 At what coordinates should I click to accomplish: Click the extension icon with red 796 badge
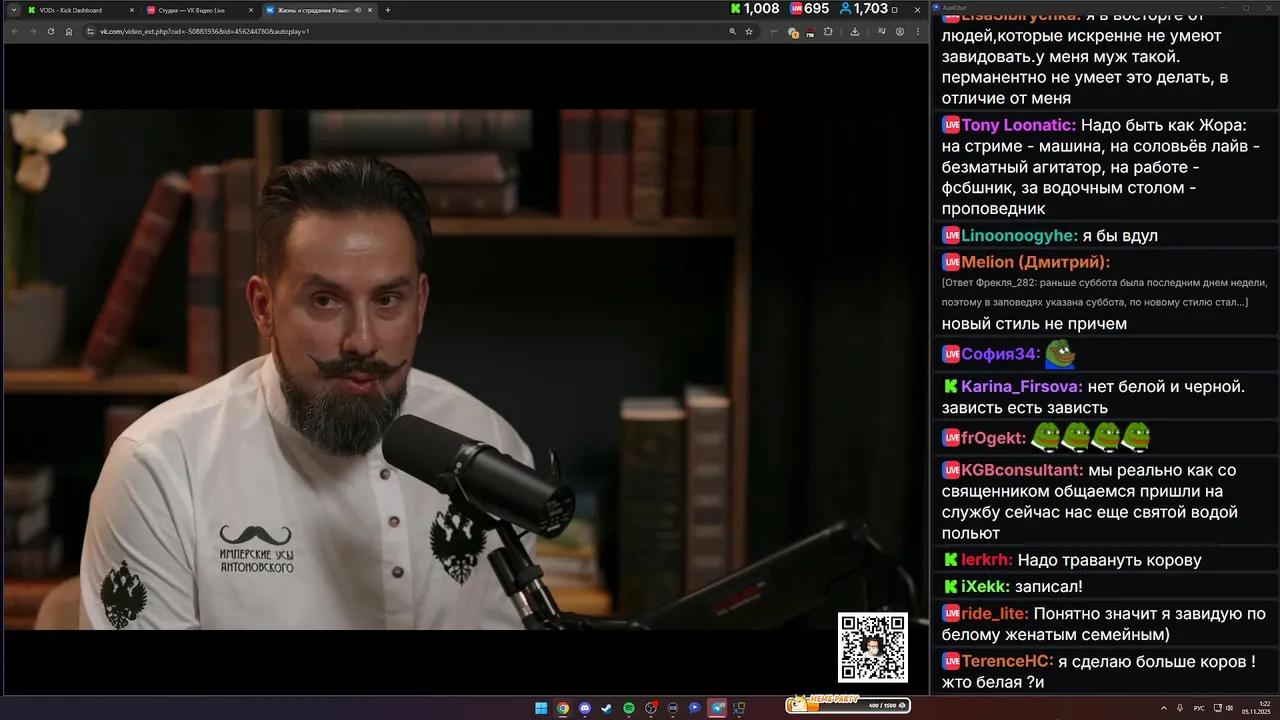point(809,32)
